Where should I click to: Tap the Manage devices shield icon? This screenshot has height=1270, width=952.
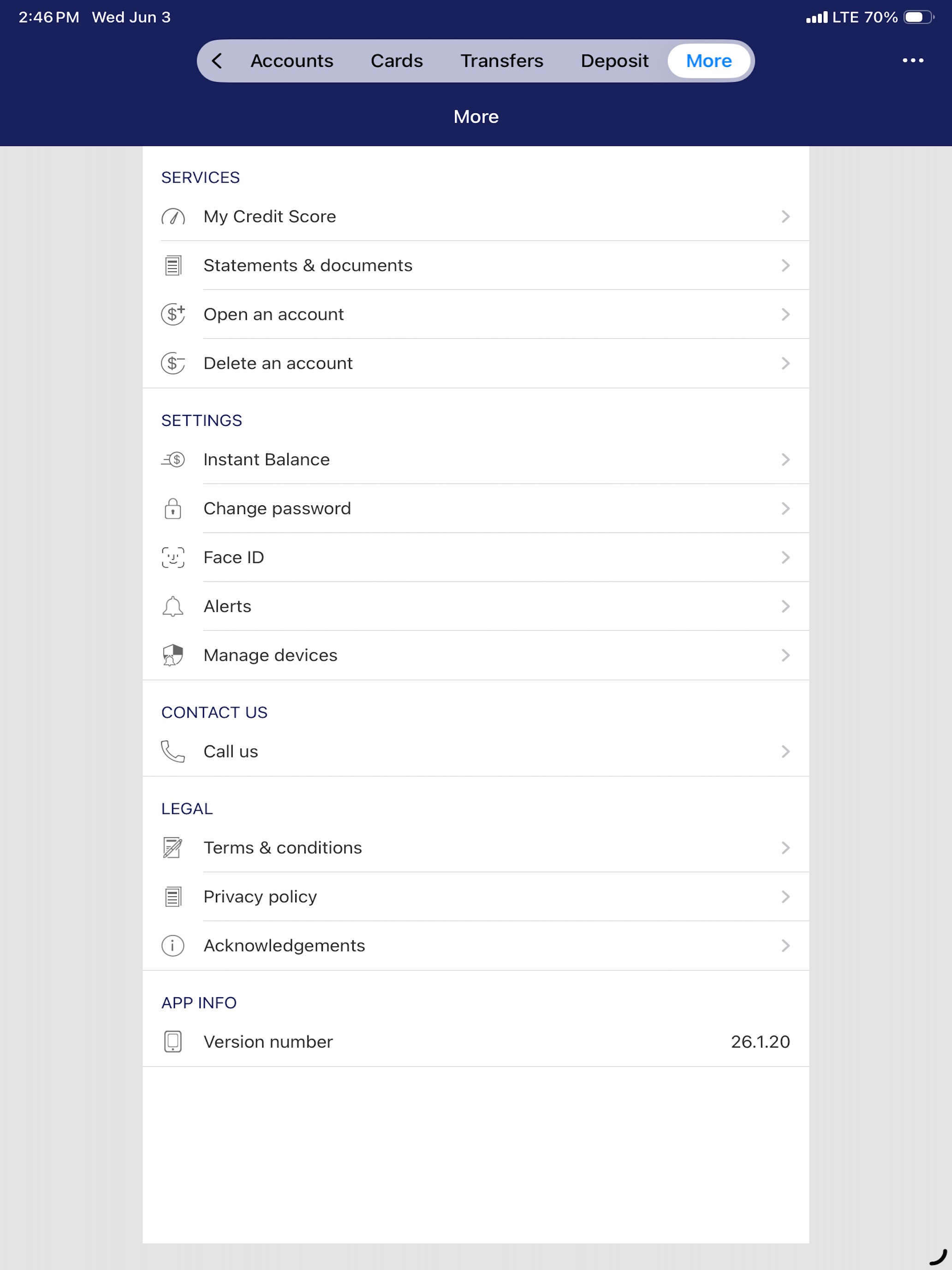pyautogui.click(x=173, y=655)
